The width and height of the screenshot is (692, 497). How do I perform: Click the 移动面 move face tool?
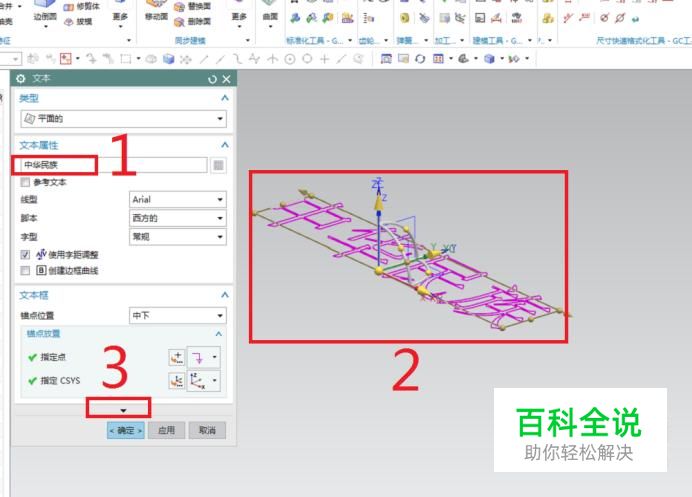click(x=156, y=11)
